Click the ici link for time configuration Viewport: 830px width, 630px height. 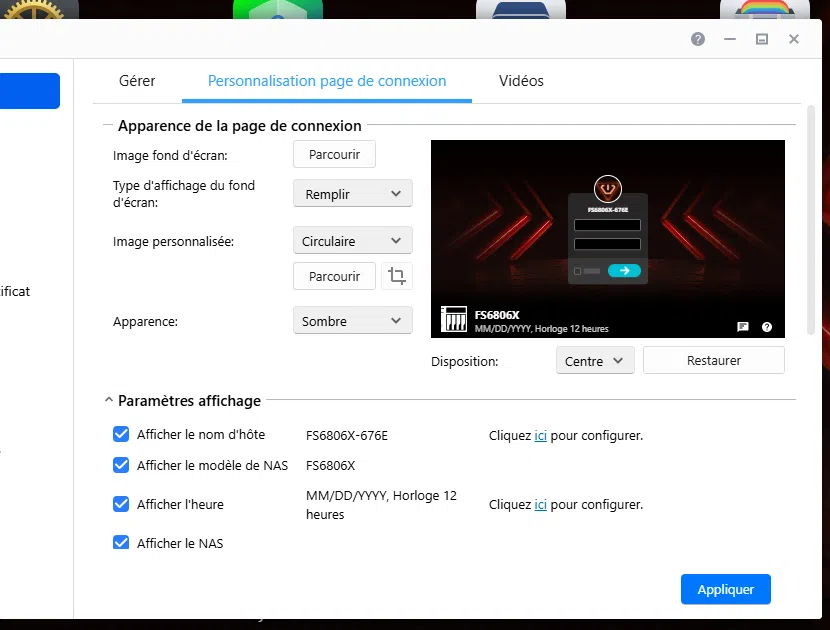[540, 505]
